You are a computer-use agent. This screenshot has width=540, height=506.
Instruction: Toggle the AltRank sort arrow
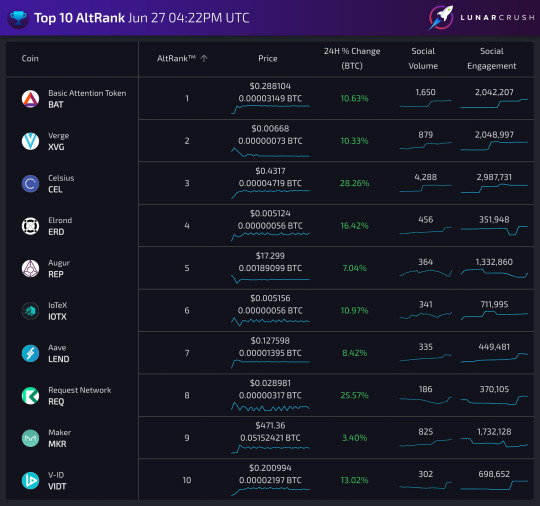click(204, 58)
